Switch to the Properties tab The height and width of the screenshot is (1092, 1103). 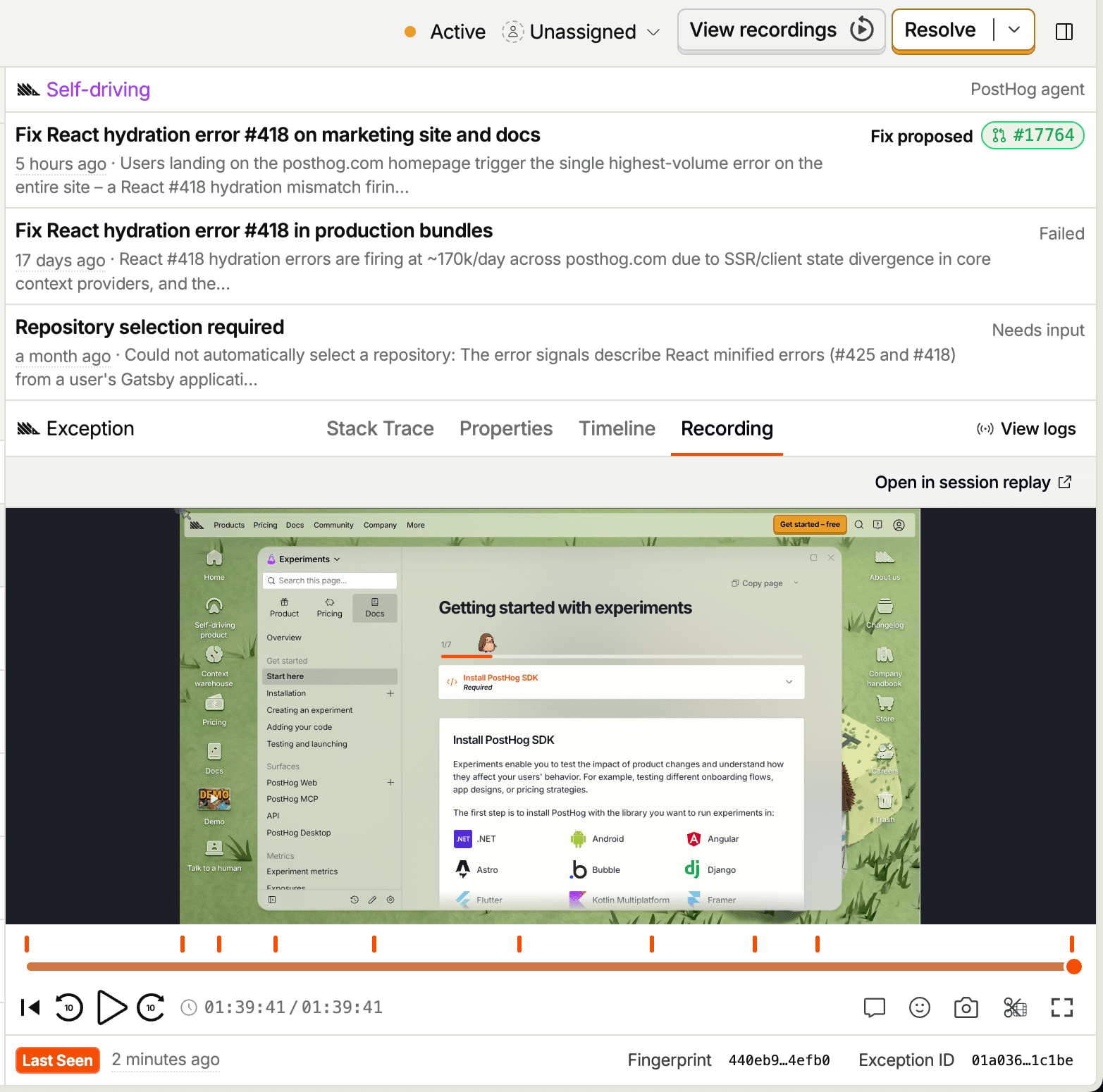pos(506,428)
